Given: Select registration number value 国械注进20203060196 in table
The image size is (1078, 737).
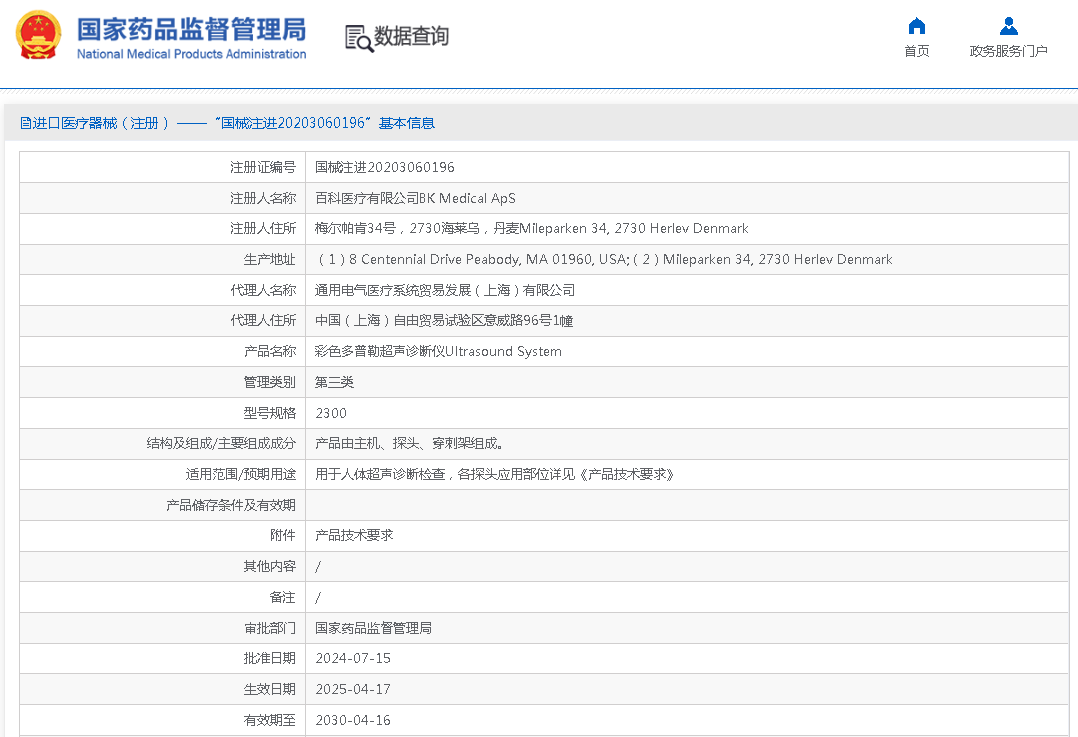Looking at the screenshot, I should 384,168.
